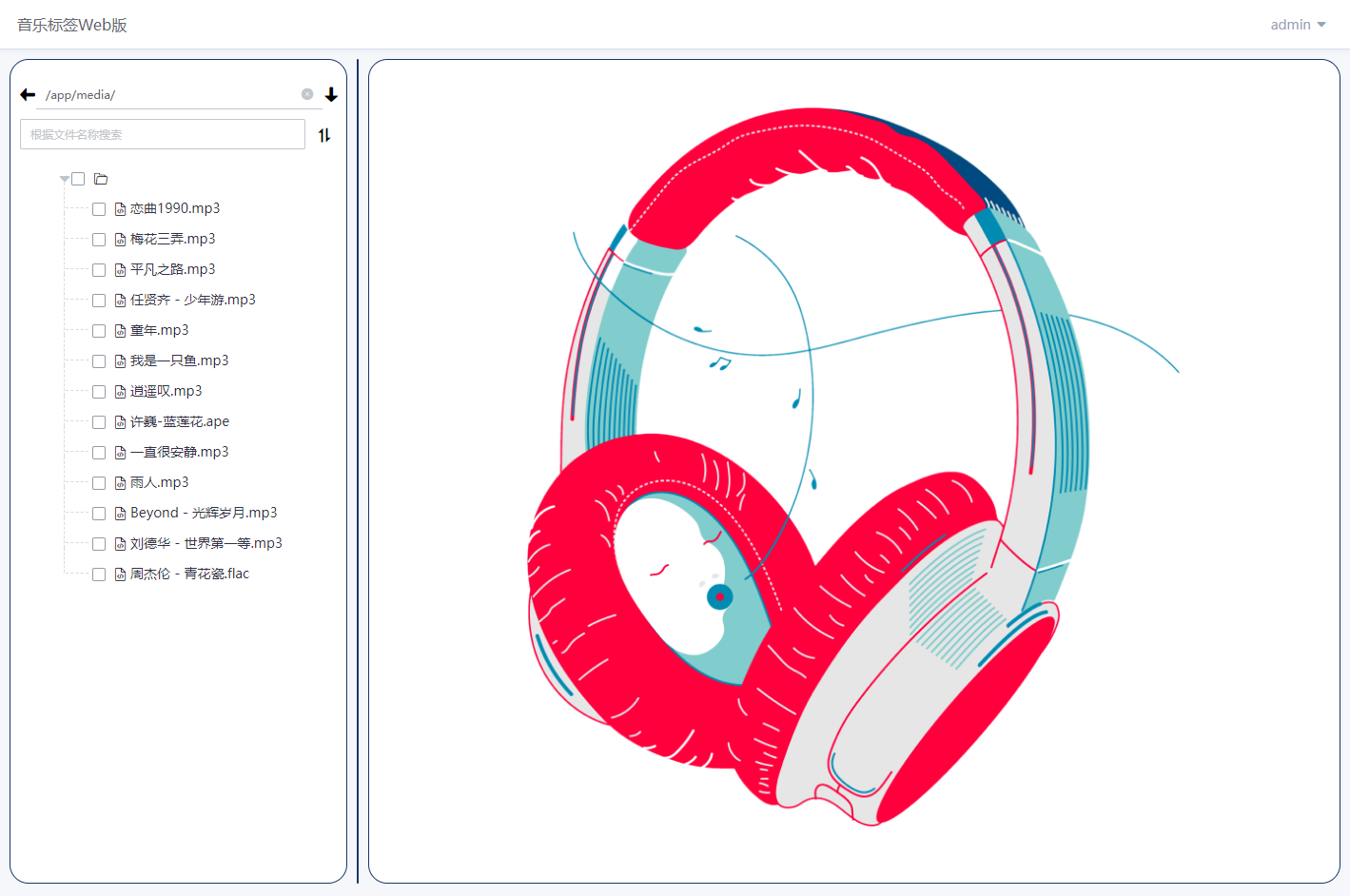This screenshot has height=896, width=1350.
Task: Click the file icon next to 周杰伦 - 青花瓷.flac
Action: click(x=120, y=575)
